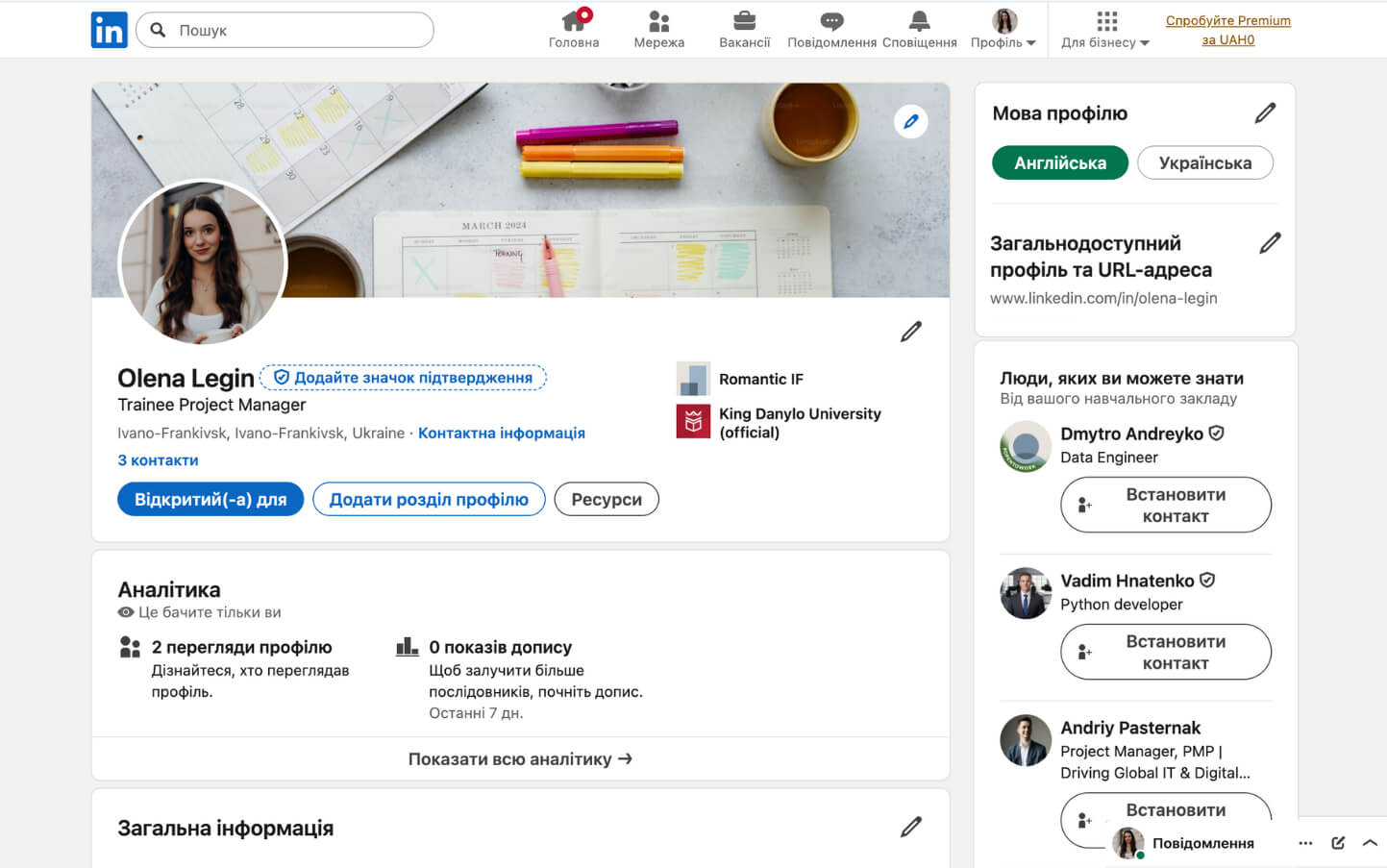Screen dimensions: 1387x868
Task: Expand the Для бізнесу dropdown
Action: (1105, 30)
